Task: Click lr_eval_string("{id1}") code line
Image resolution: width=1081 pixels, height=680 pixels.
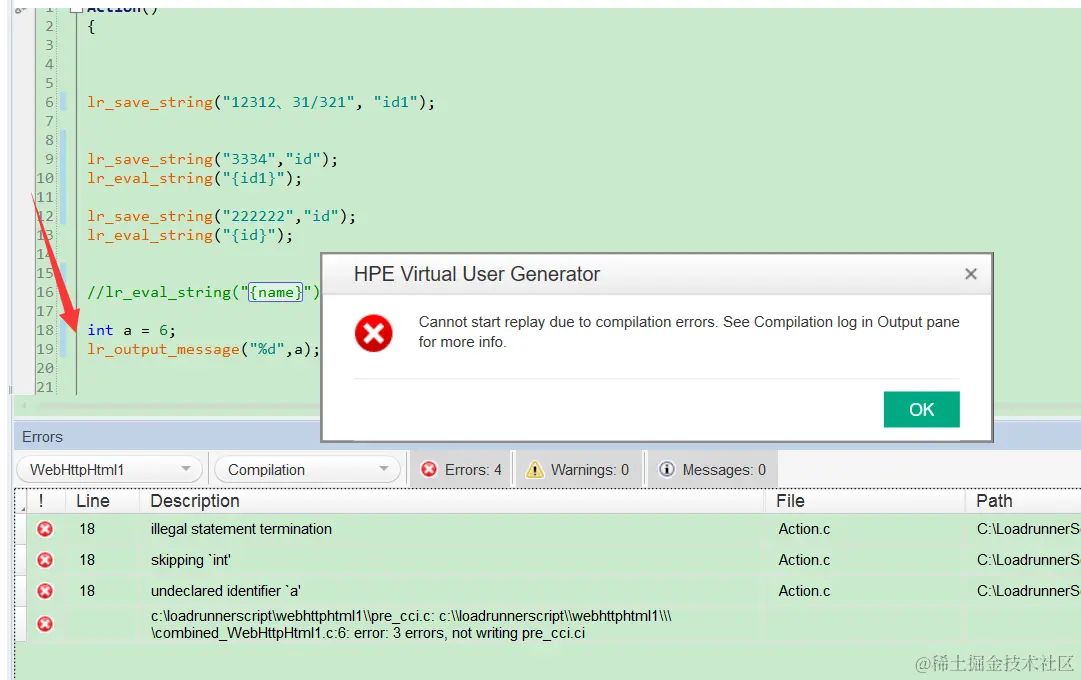Action: (x=194, y=179)
